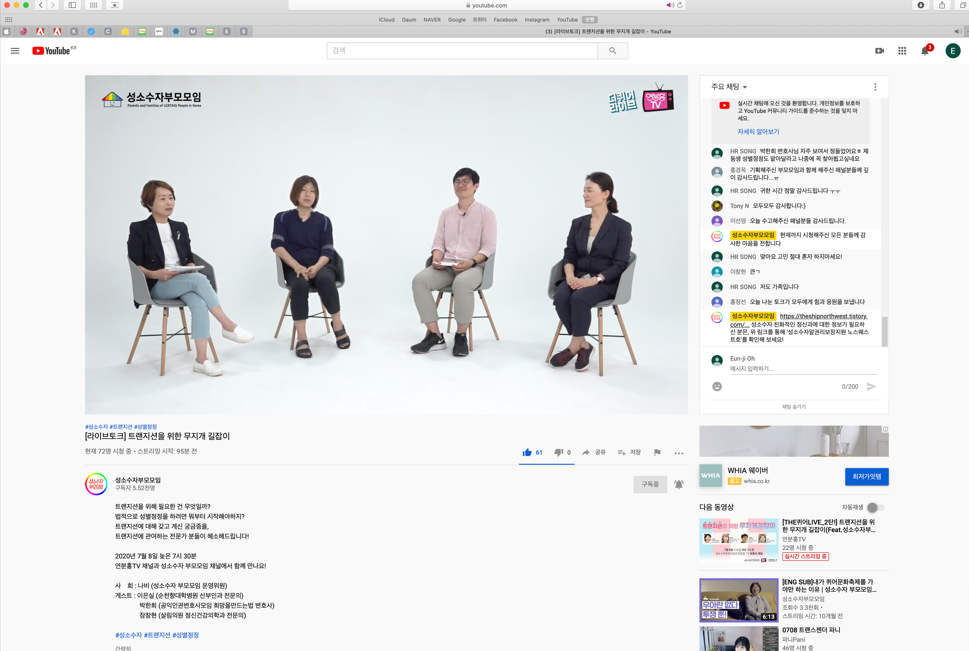Show Safari tab overview button

point(963,5)
